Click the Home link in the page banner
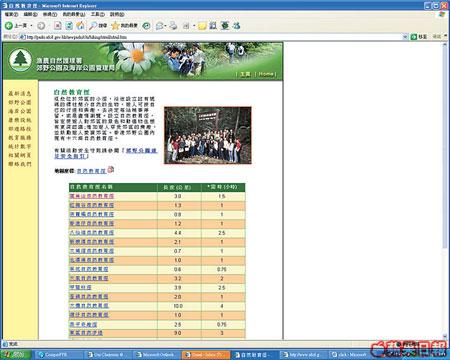 coord(266,74)
